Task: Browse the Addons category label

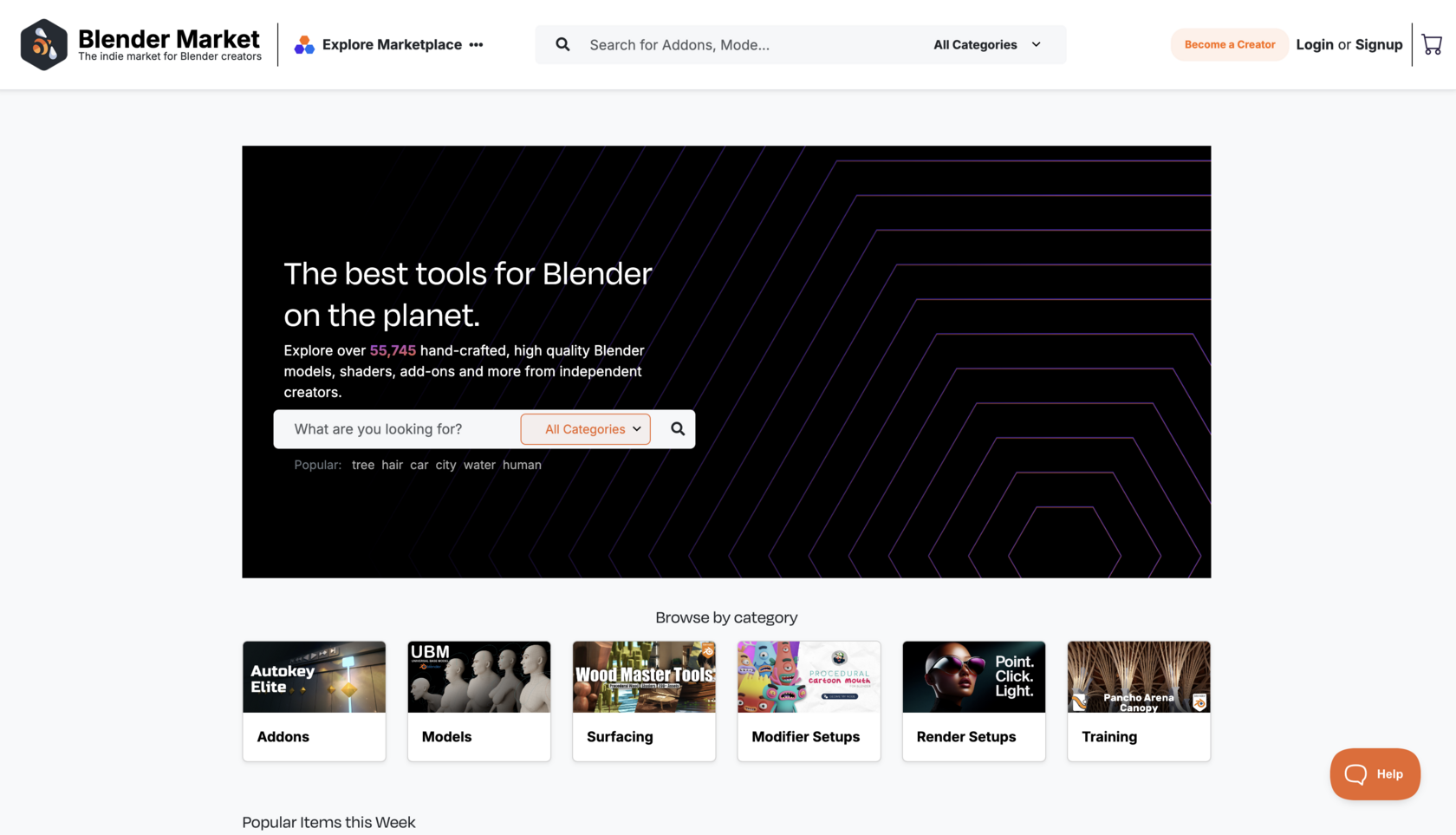Action: point(283,737)
